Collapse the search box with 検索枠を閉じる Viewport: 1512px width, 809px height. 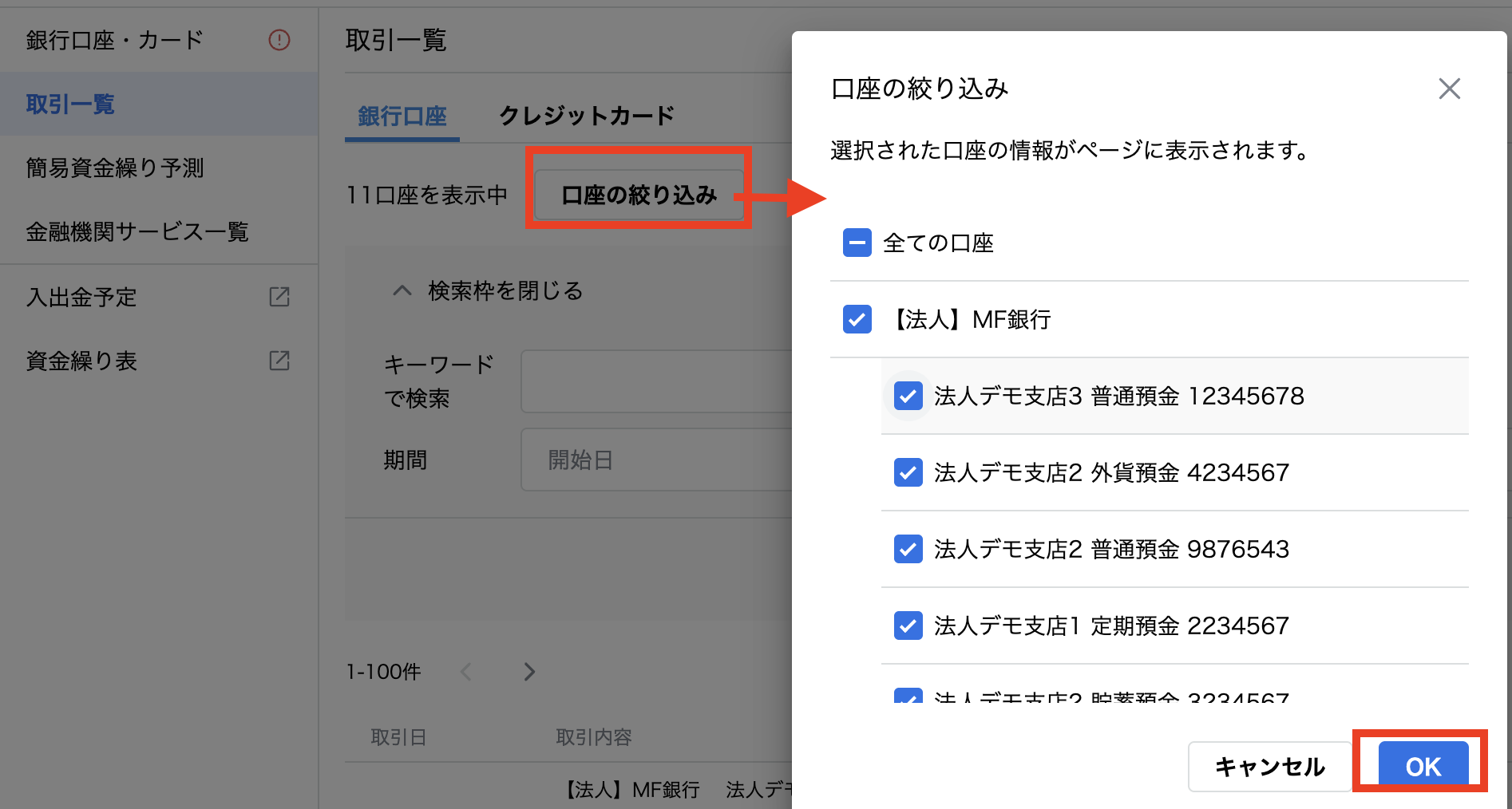(x=488, y=291)
